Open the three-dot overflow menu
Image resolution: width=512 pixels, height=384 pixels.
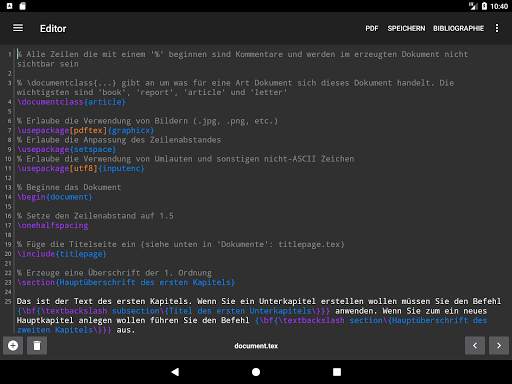click(497, 28)
